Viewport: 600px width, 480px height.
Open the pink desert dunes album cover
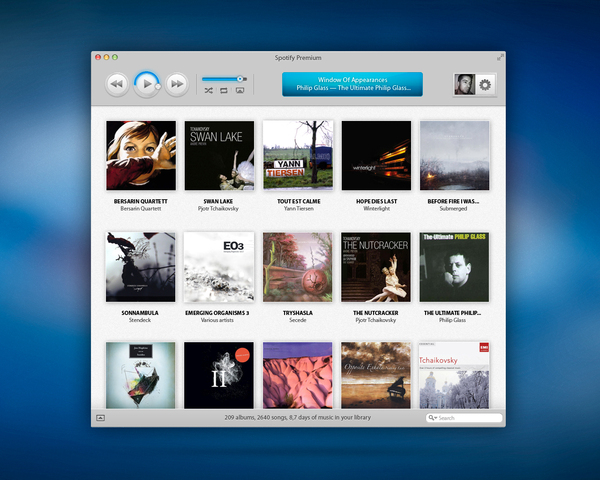(298, 375)
